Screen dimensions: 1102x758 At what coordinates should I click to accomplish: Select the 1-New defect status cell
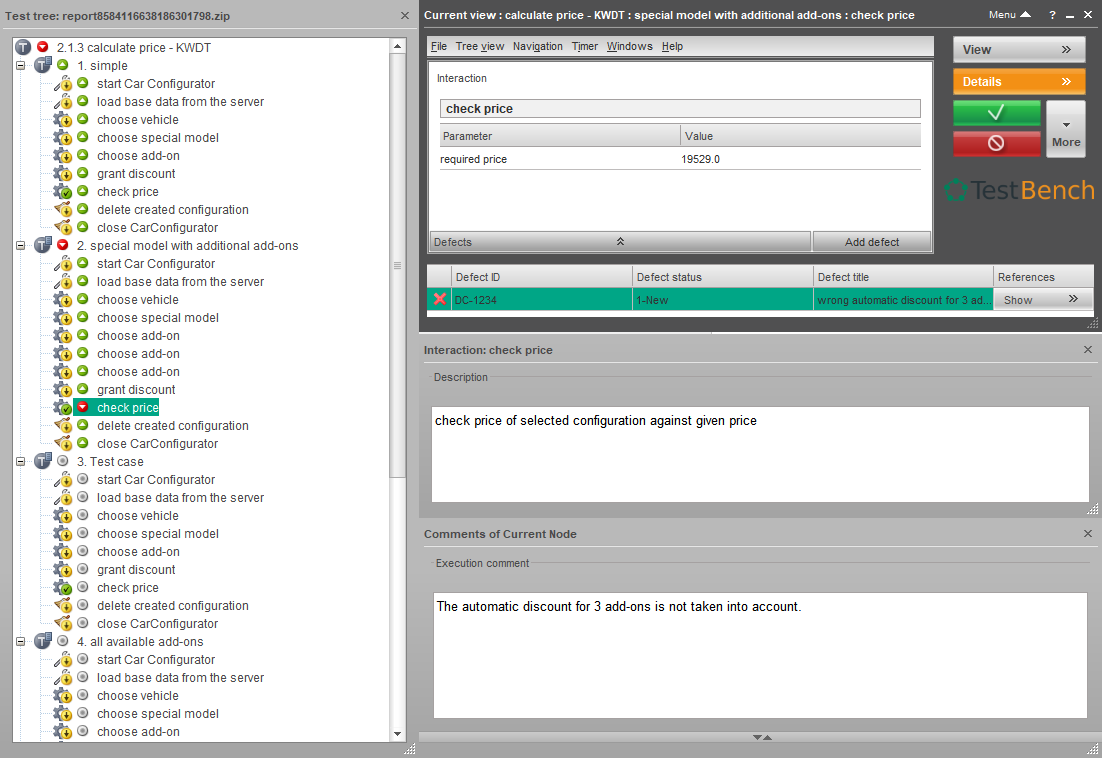tap(722, 300)
